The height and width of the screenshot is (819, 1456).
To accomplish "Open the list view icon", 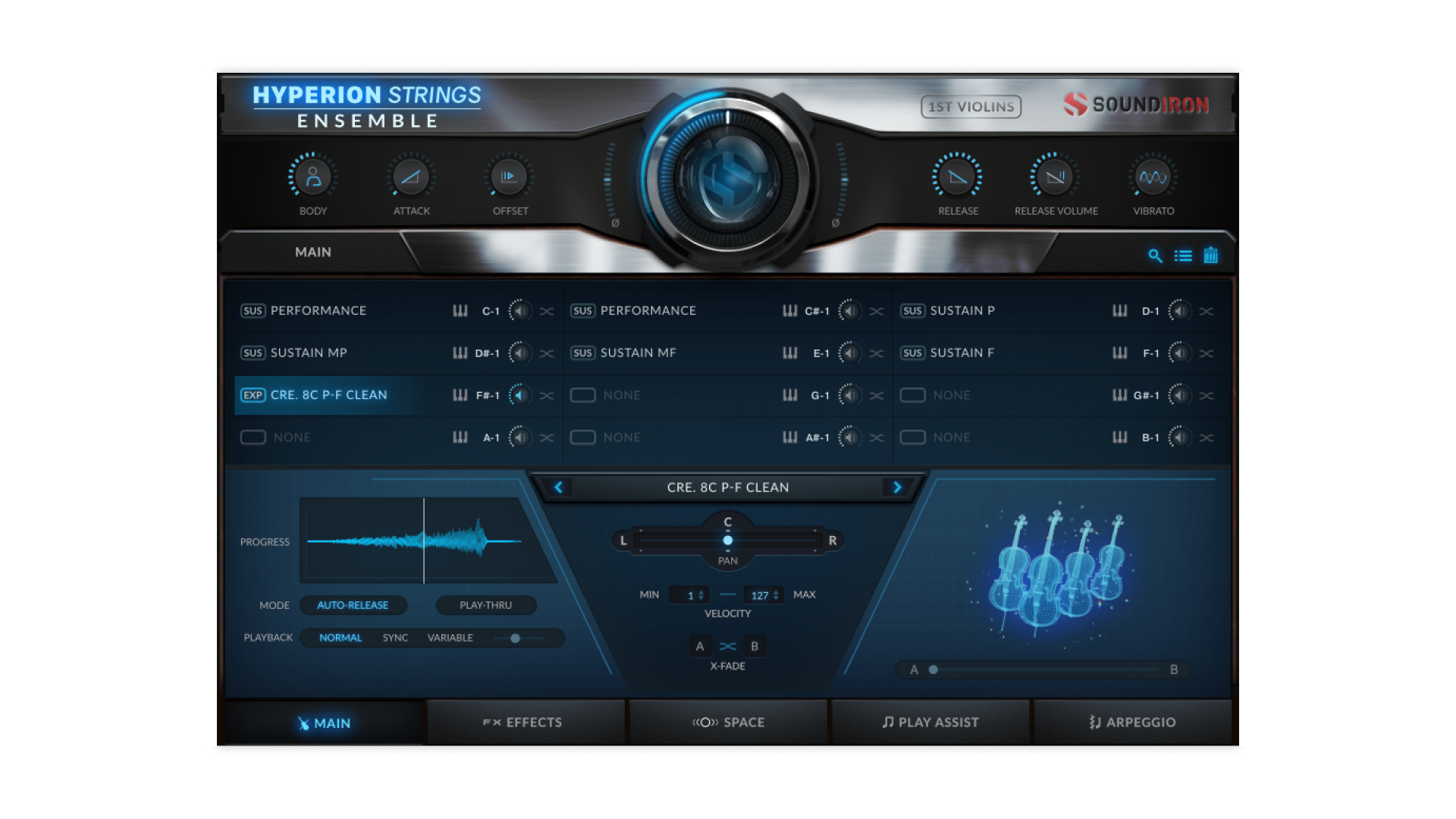I will coord(1183,256).
